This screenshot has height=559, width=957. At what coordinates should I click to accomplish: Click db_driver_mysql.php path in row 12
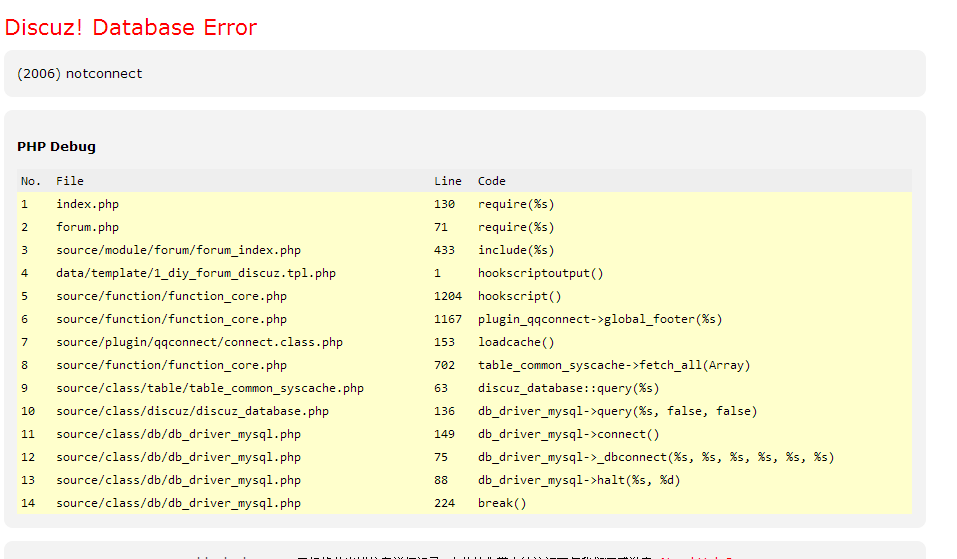tap(178, 457)
